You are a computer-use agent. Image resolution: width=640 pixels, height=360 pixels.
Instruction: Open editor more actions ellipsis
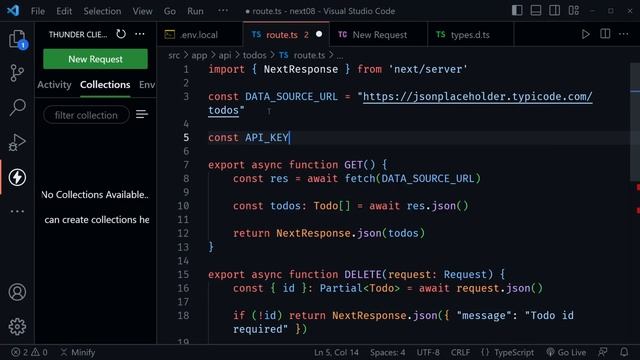[624, 34]
